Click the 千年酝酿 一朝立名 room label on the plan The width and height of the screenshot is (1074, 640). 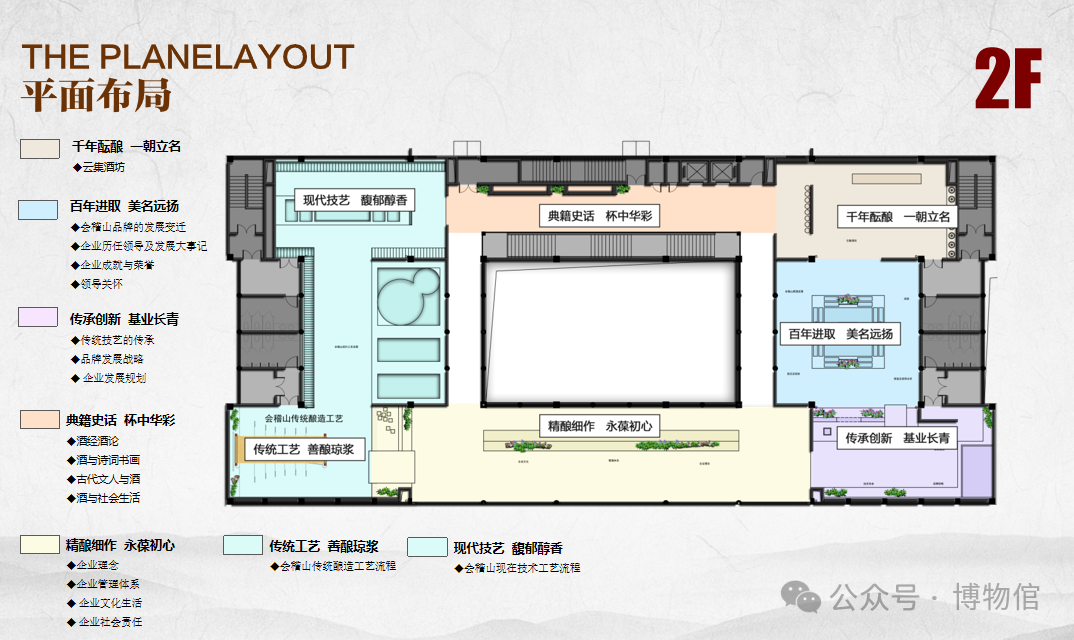click(x=897, y=217)
